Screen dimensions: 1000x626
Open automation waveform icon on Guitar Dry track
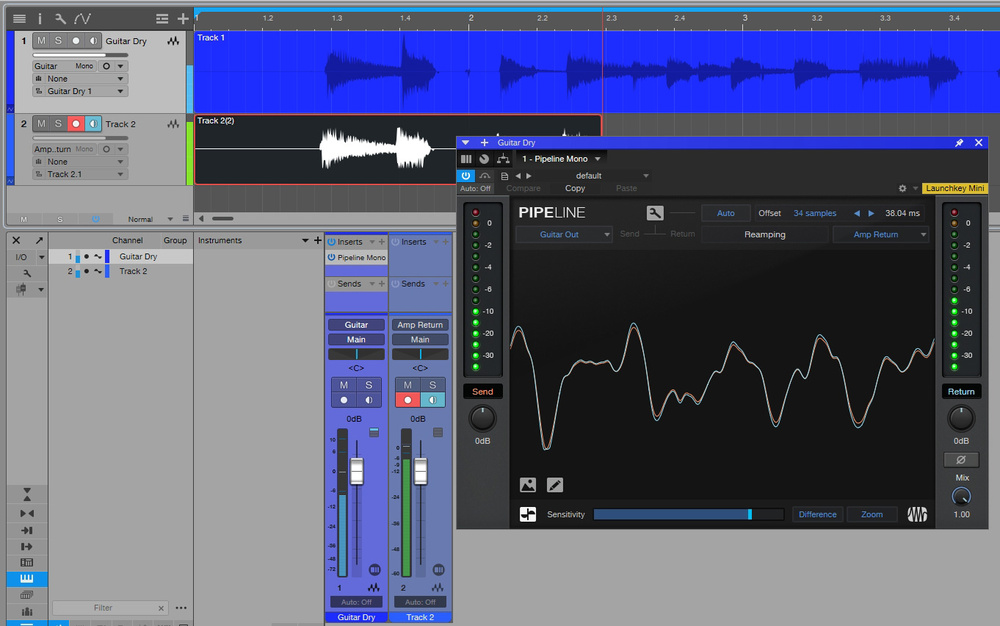[x=173, y=41]
